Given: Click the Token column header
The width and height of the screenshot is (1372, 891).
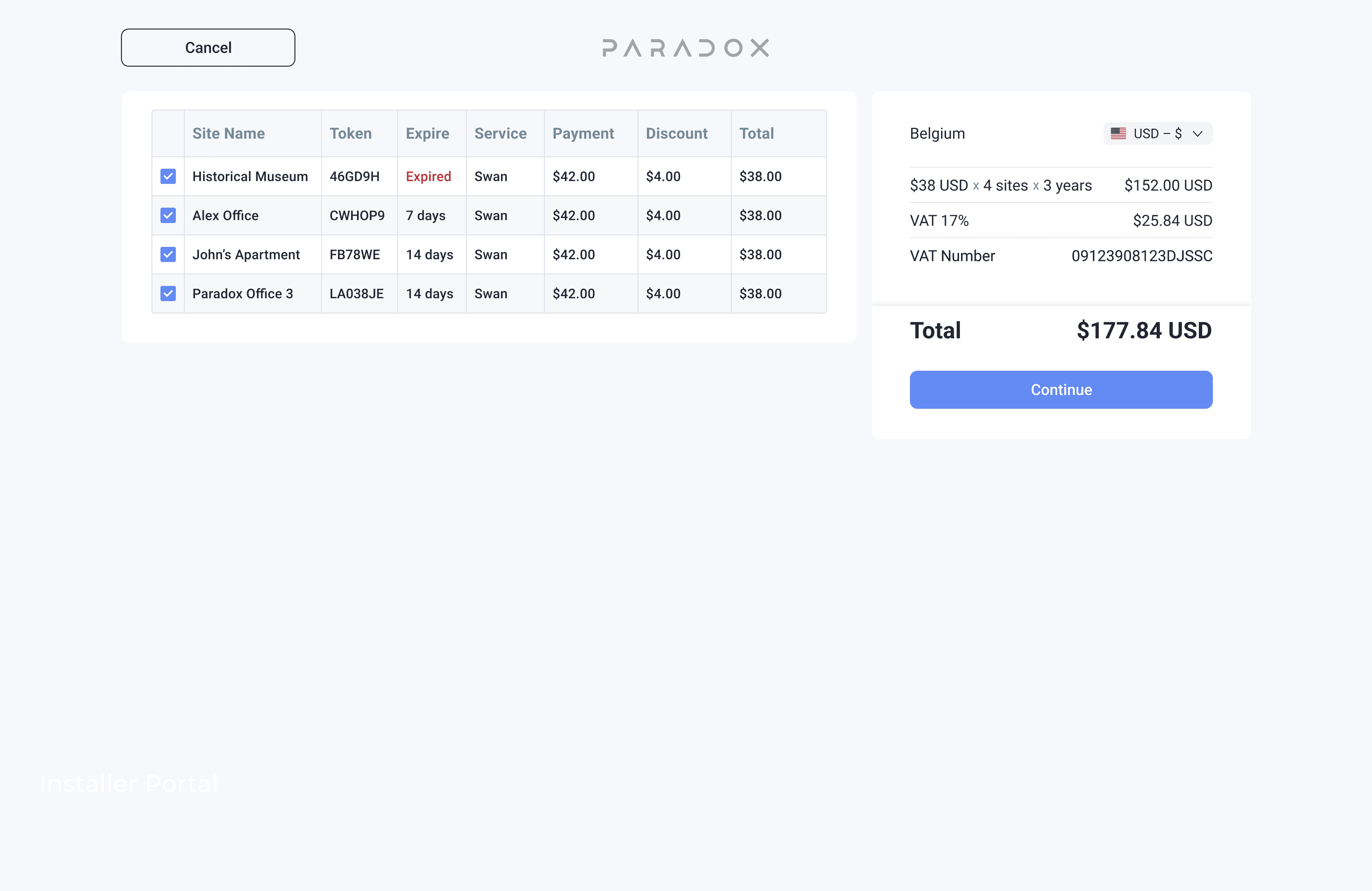Looking at the screenshot, I should pos(350,134).
